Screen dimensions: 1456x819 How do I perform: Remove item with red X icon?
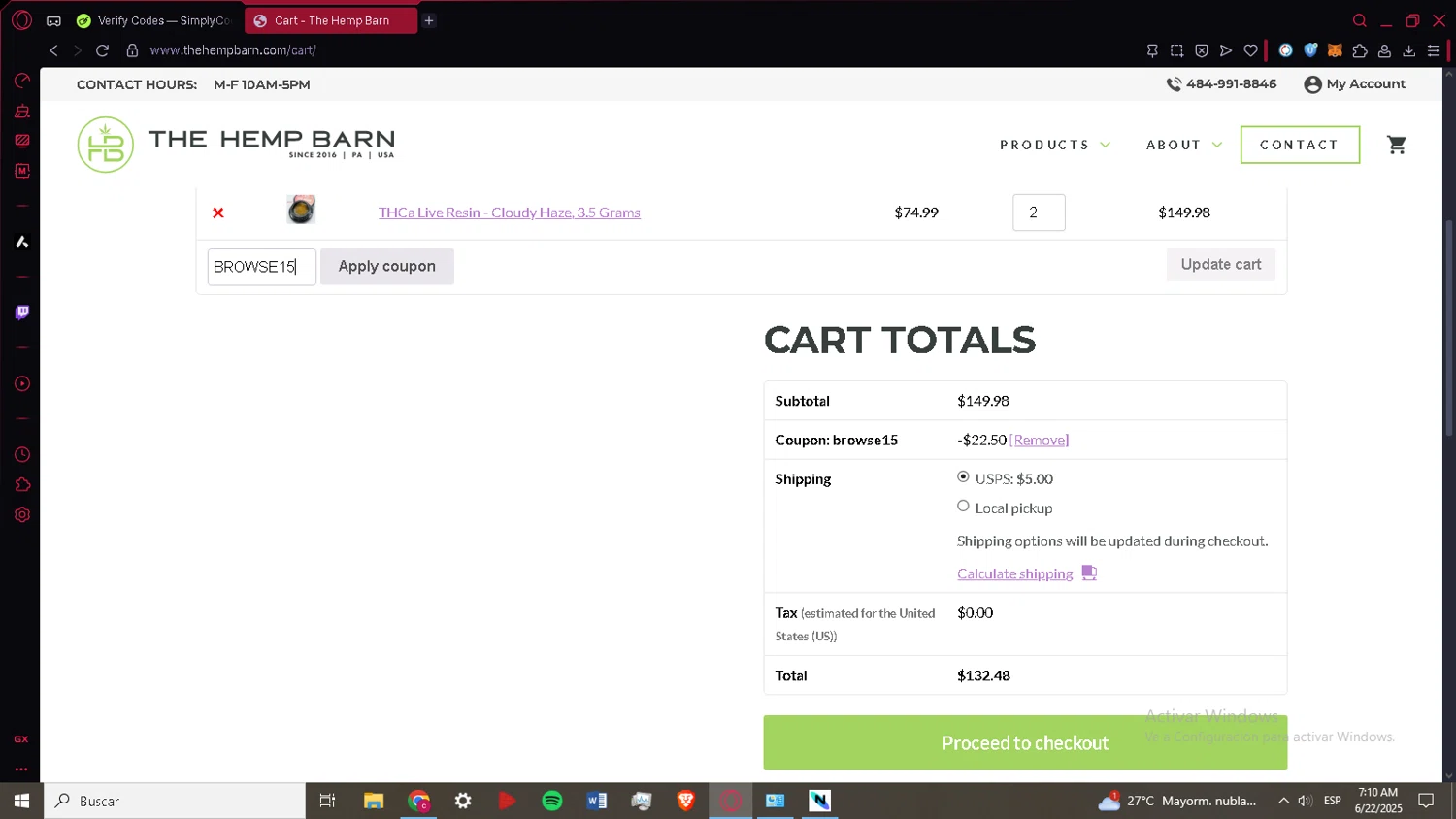[218, 213]
